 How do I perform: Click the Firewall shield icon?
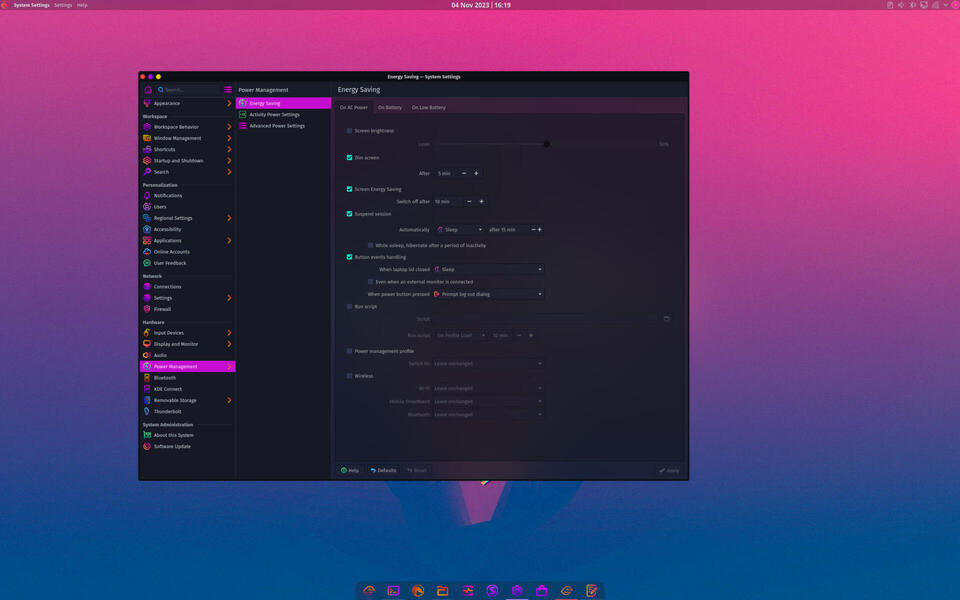point(147,309)
